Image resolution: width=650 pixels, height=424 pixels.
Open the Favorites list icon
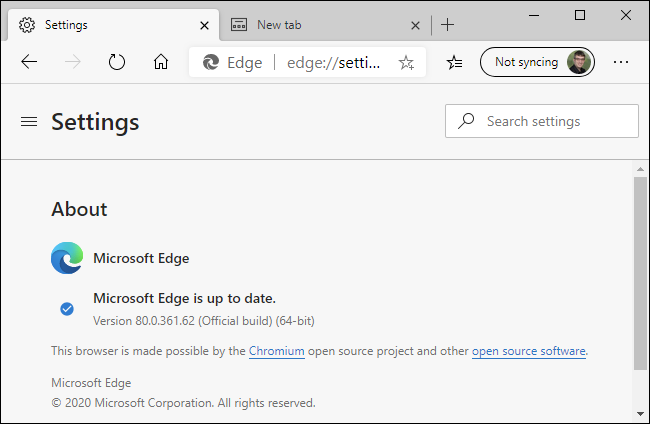455,62
